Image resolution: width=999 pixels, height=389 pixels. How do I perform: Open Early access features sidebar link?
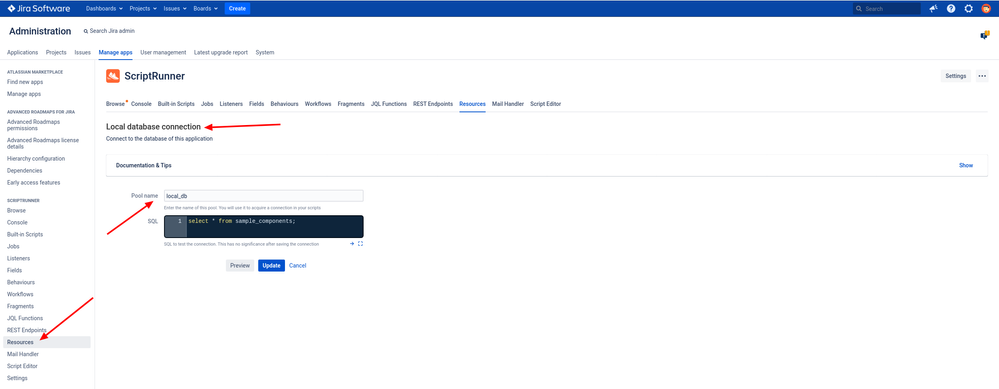33,183
